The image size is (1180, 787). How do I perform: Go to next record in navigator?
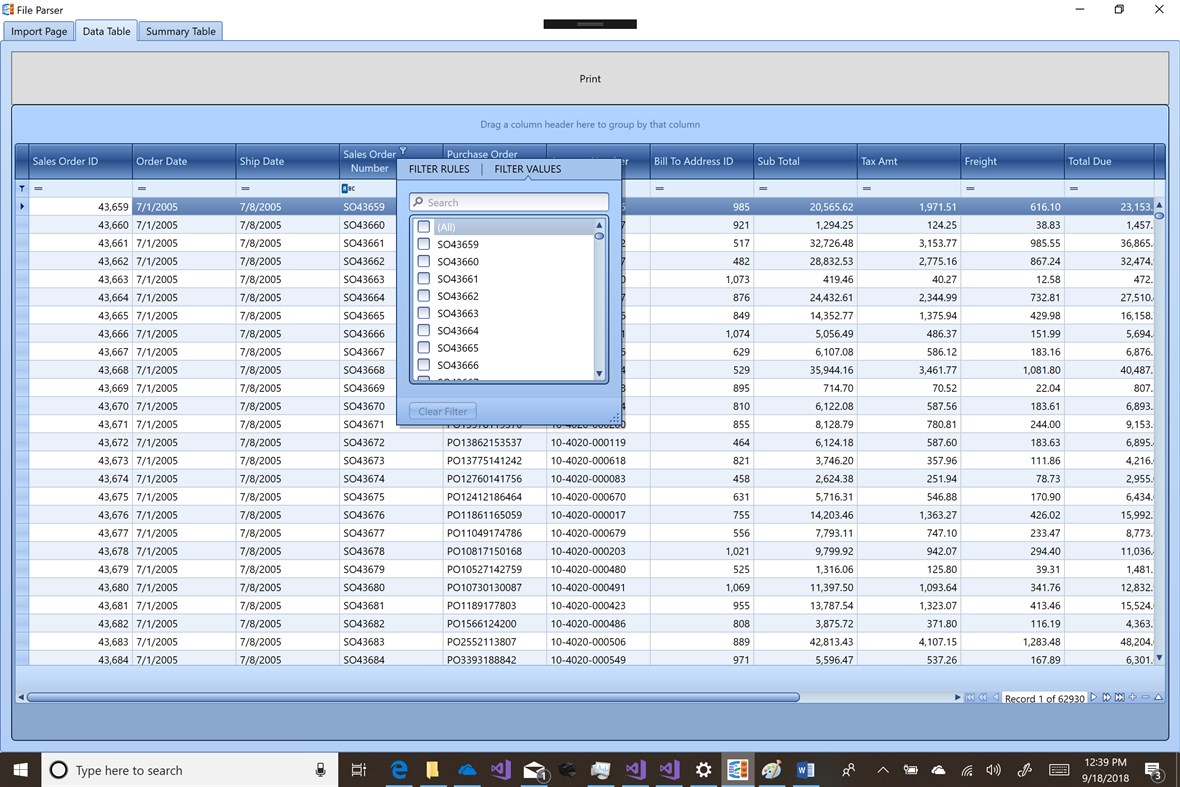(1093, 697)
